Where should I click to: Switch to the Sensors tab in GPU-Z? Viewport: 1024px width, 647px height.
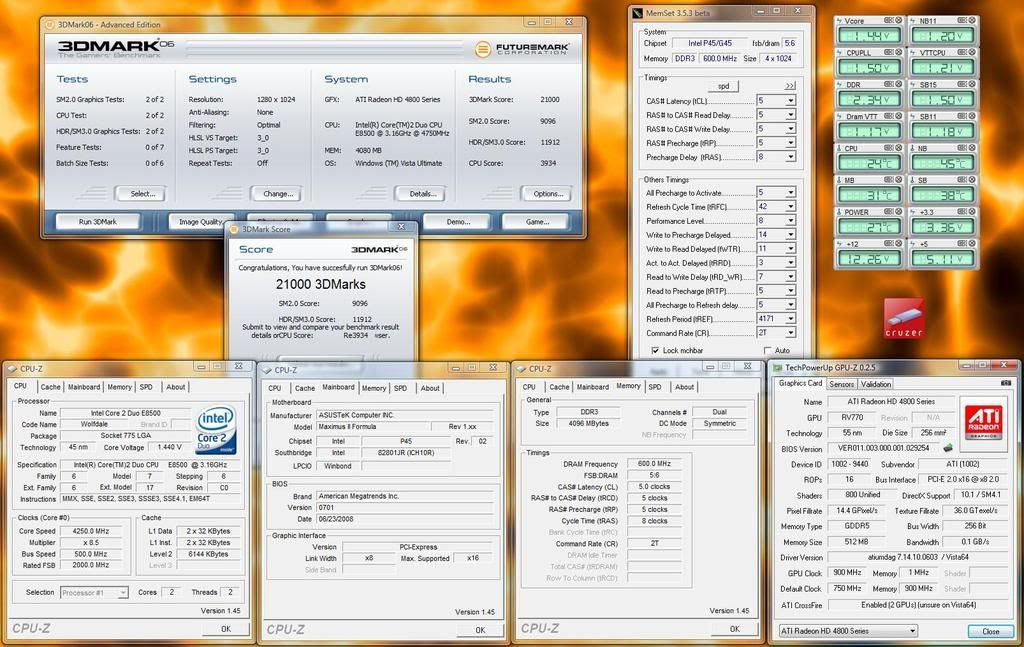841,384
